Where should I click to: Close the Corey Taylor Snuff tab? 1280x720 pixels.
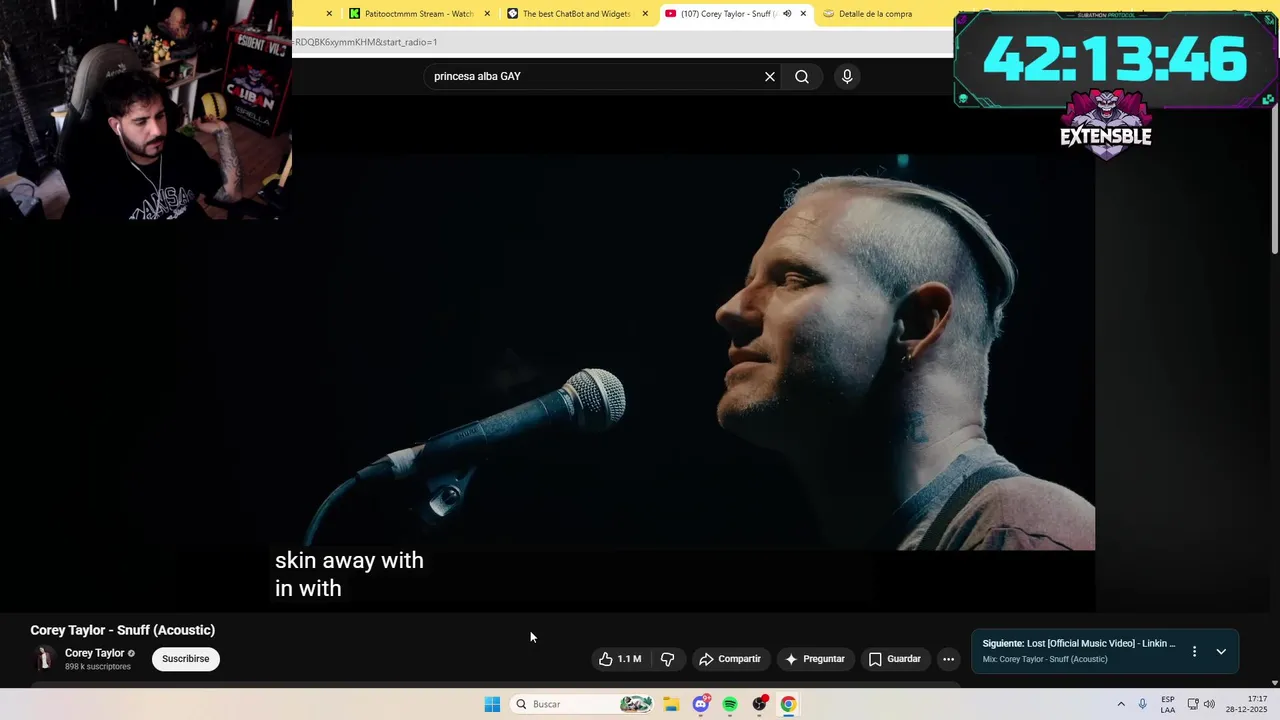tap(803, 14)
